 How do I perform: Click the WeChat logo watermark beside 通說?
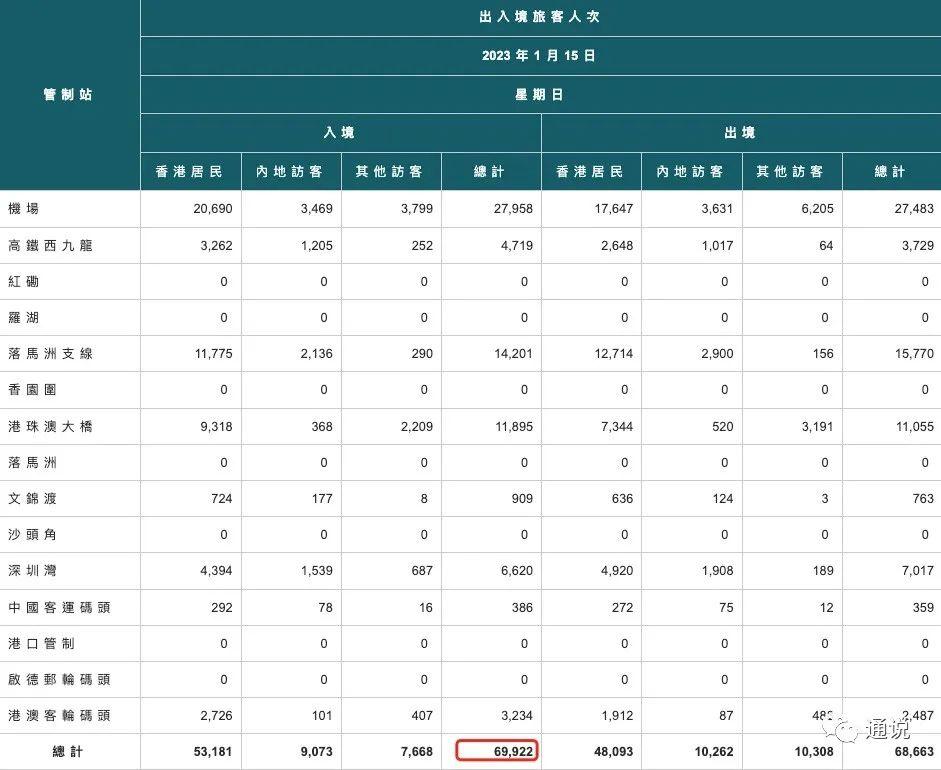(846, 730)
